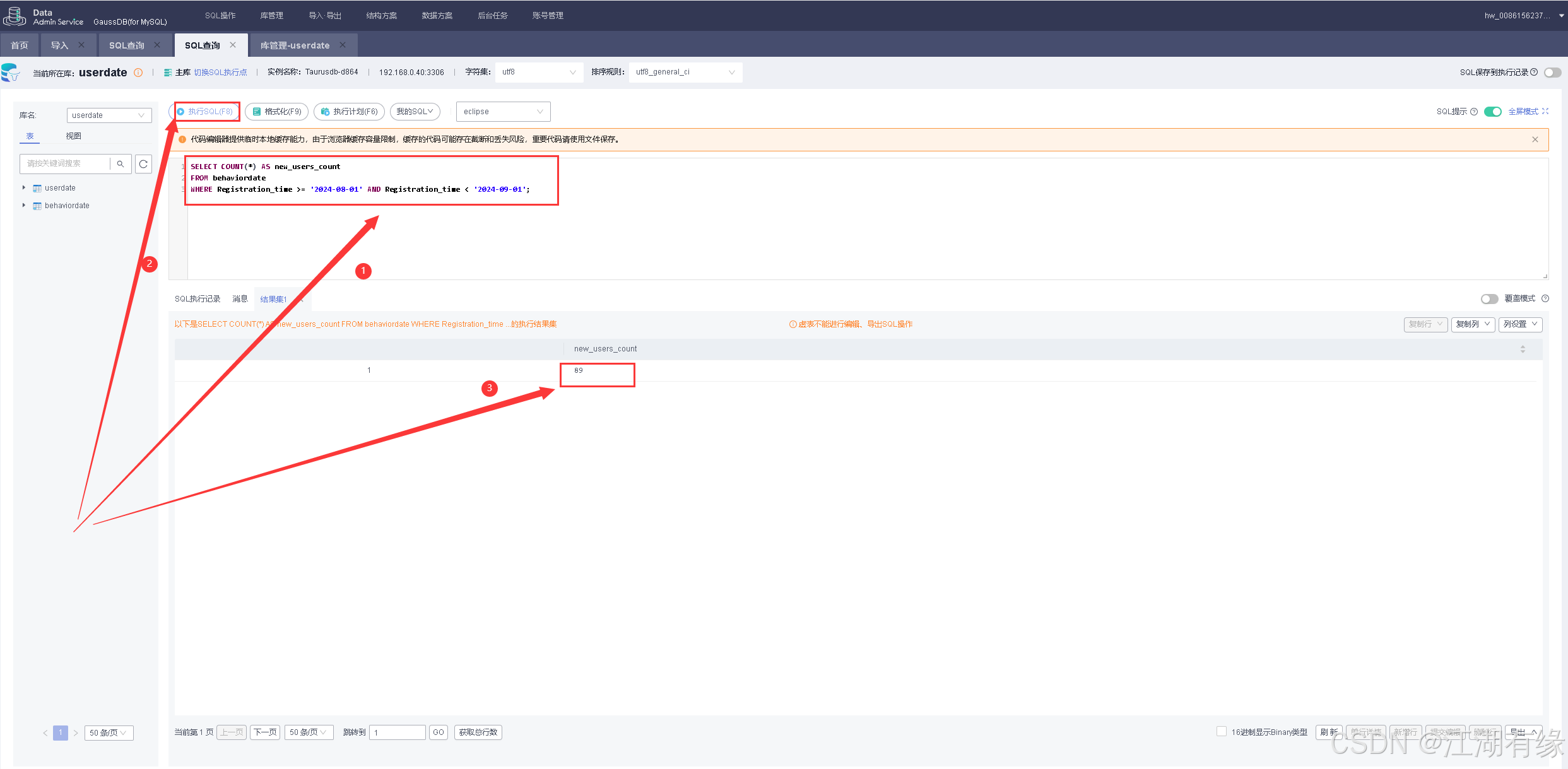
Task: Click the execute SQL (F8) play icon
Action: pyautogui.click(x=181, y=112)
